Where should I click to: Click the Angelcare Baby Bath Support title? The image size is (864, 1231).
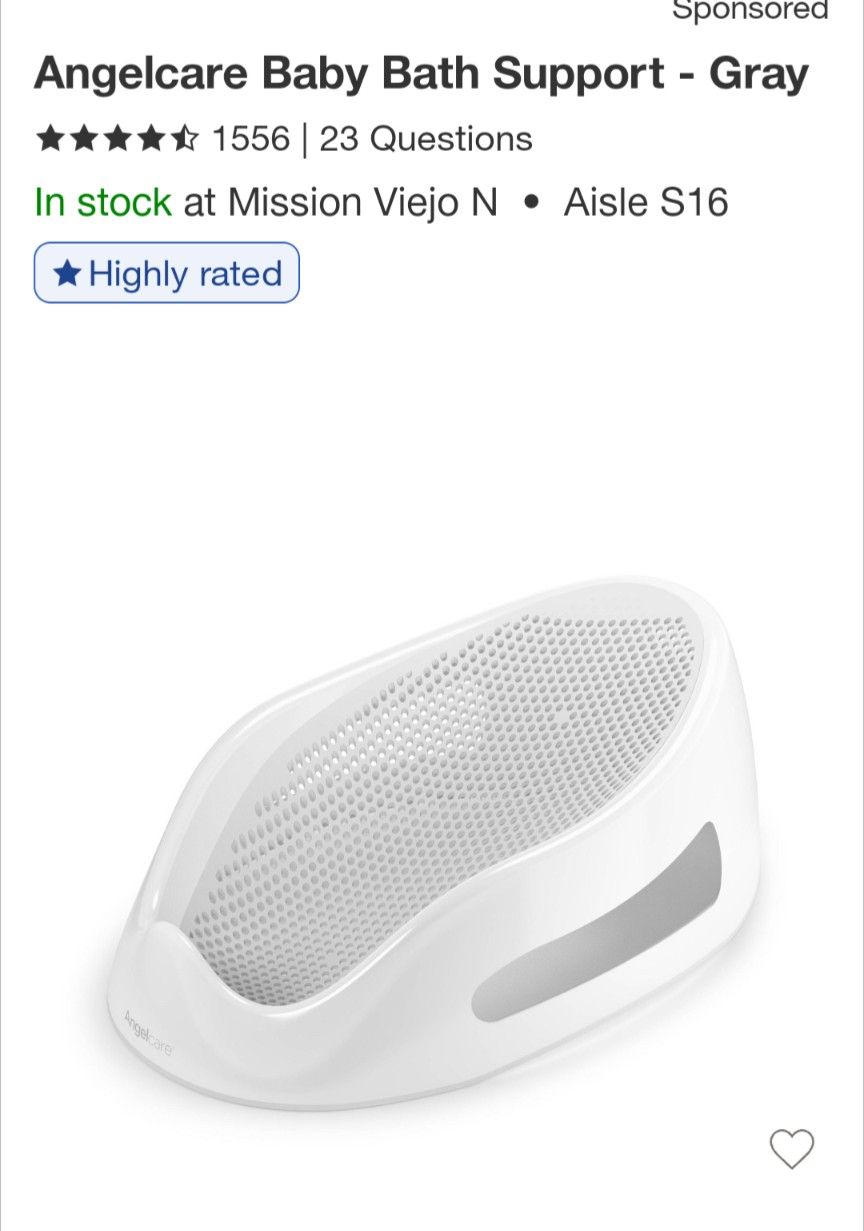pyautogui.click(x=421, y=75)
